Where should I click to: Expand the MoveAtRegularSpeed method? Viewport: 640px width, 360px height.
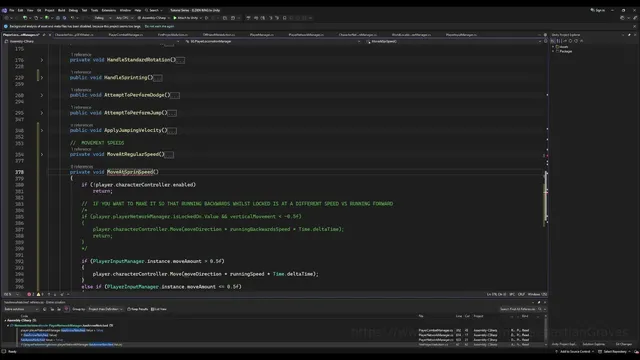click(42, 155)
